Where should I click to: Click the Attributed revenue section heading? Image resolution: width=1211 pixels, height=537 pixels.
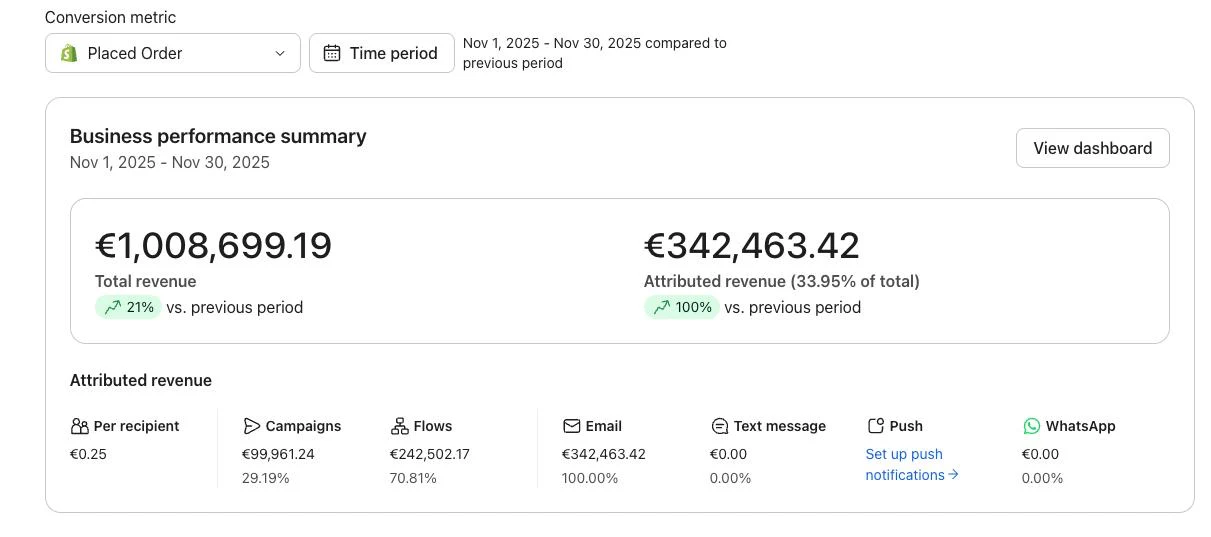(141, 380)
